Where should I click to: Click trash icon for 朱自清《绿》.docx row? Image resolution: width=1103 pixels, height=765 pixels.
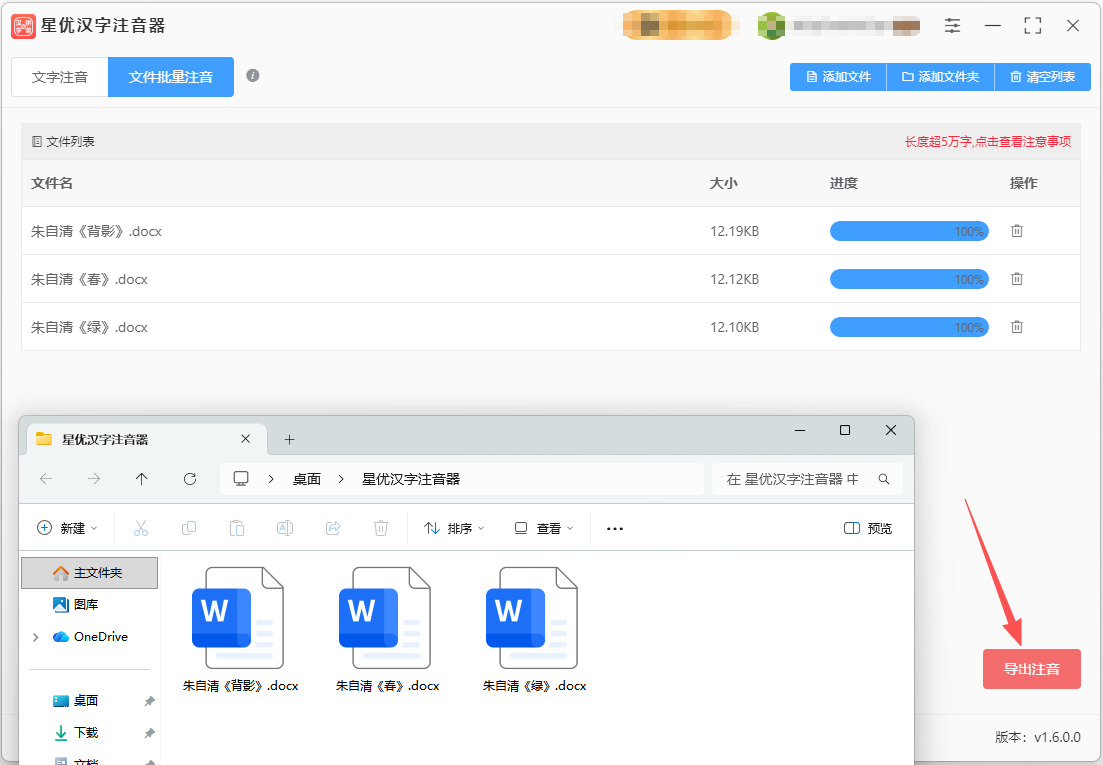pyautogui.click(x=1016, y=327)
